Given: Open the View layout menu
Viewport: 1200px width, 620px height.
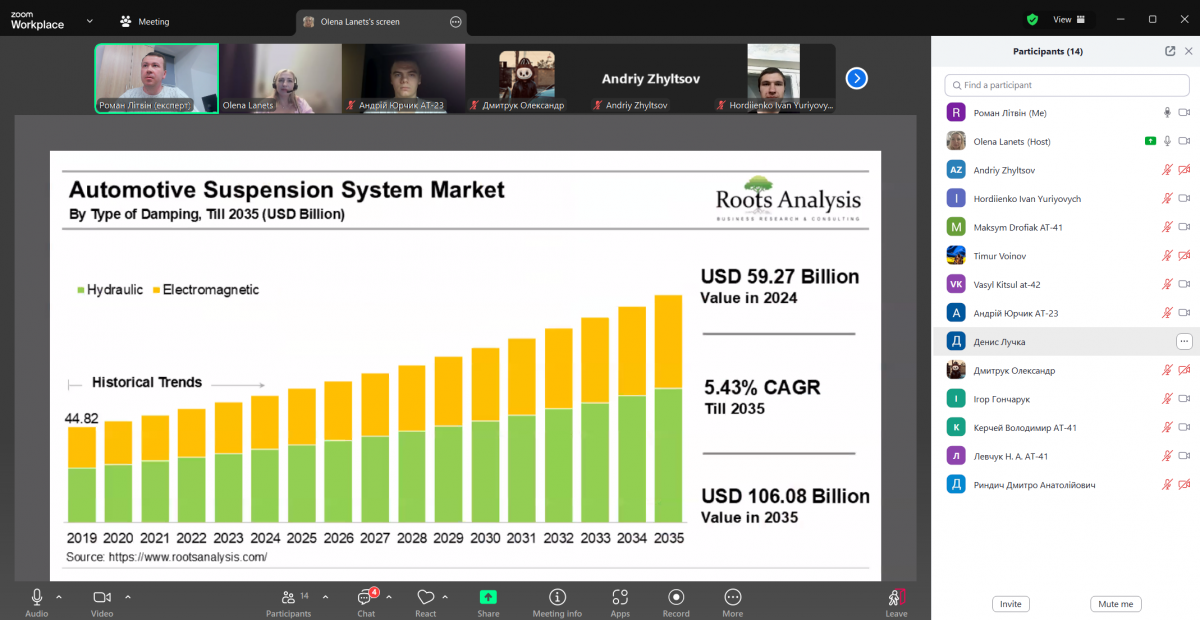Looking at the screenshot, I should pos(1068,19).
